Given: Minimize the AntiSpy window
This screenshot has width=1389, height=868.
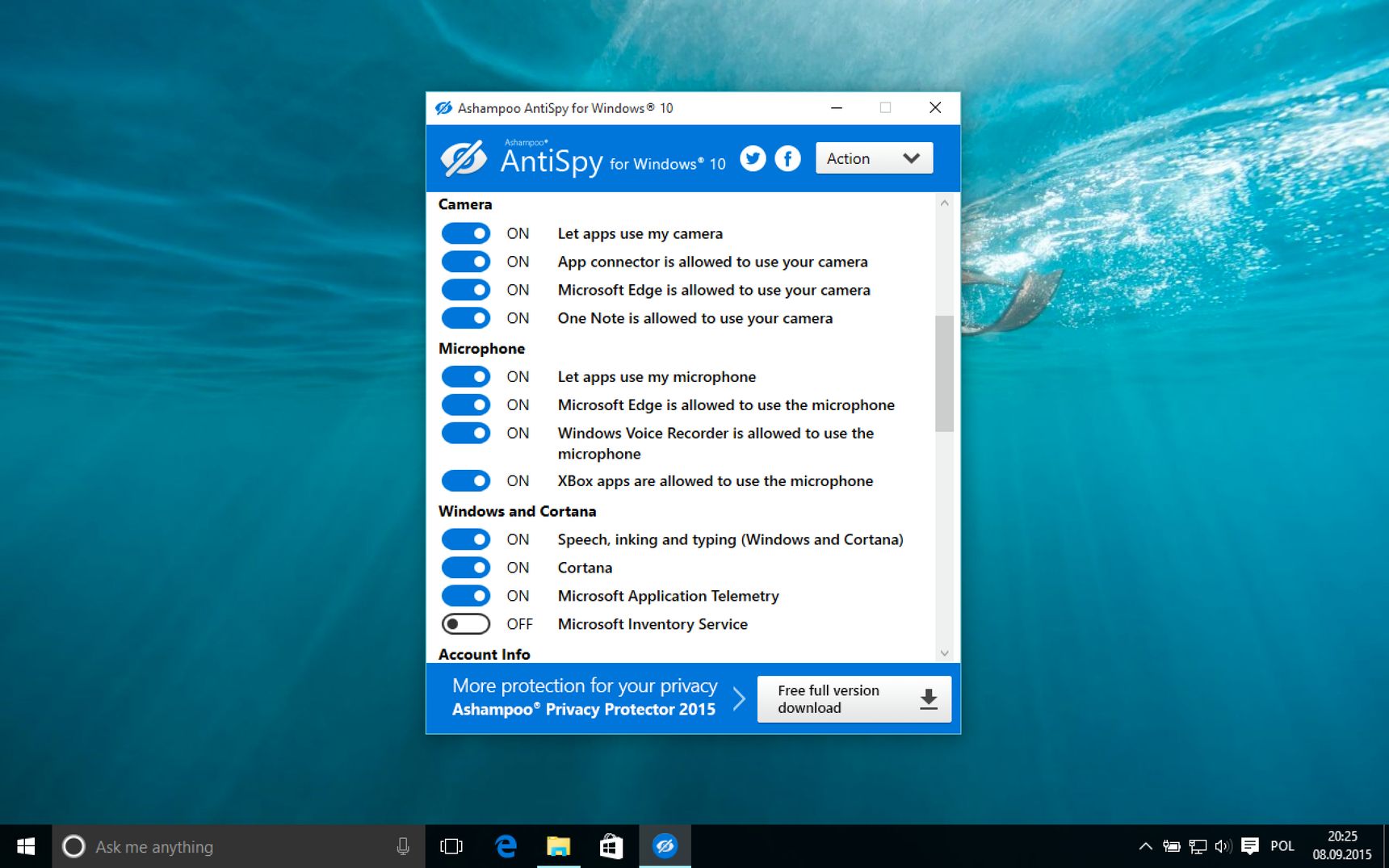Looking at the screenshot, I should 837,108.
